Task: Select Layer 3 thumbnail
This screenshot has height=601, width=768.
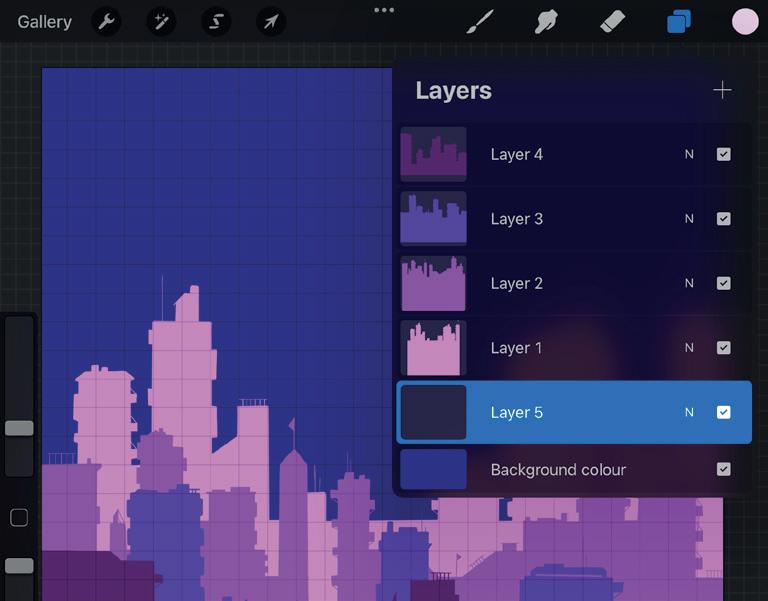Action: coord(433,218)
